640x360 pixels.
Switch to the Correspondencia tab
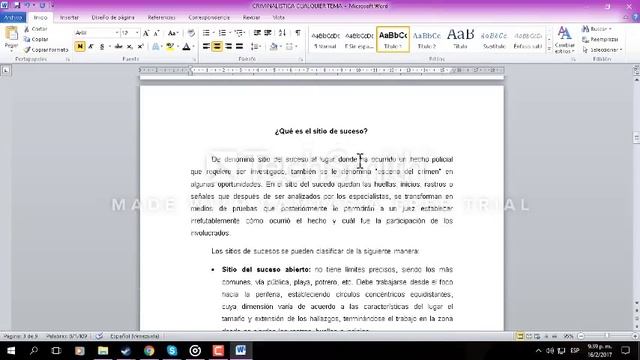click(209, 18)
